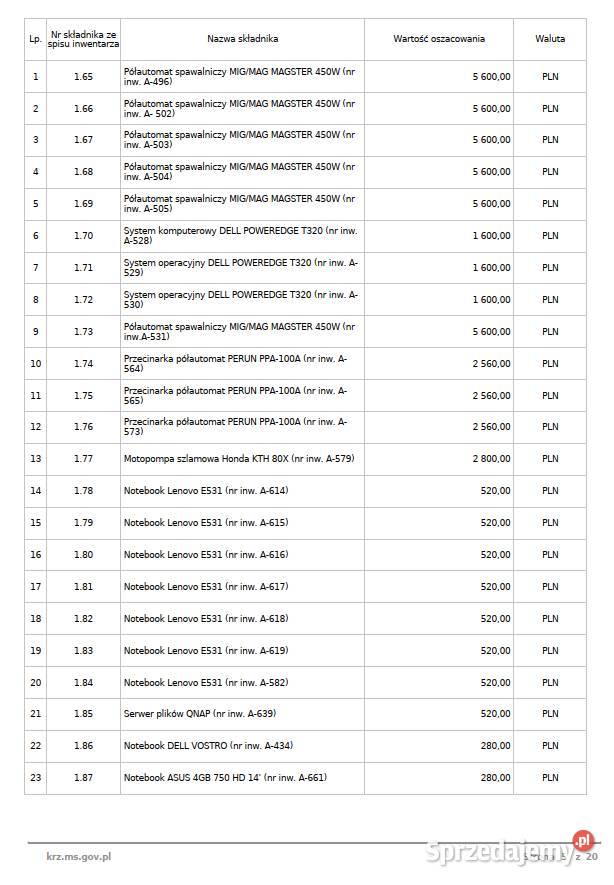Click the 'Waluta' column header
This screenshot has width=614, height=885.
pyautogui.click(x=550, y=39)
